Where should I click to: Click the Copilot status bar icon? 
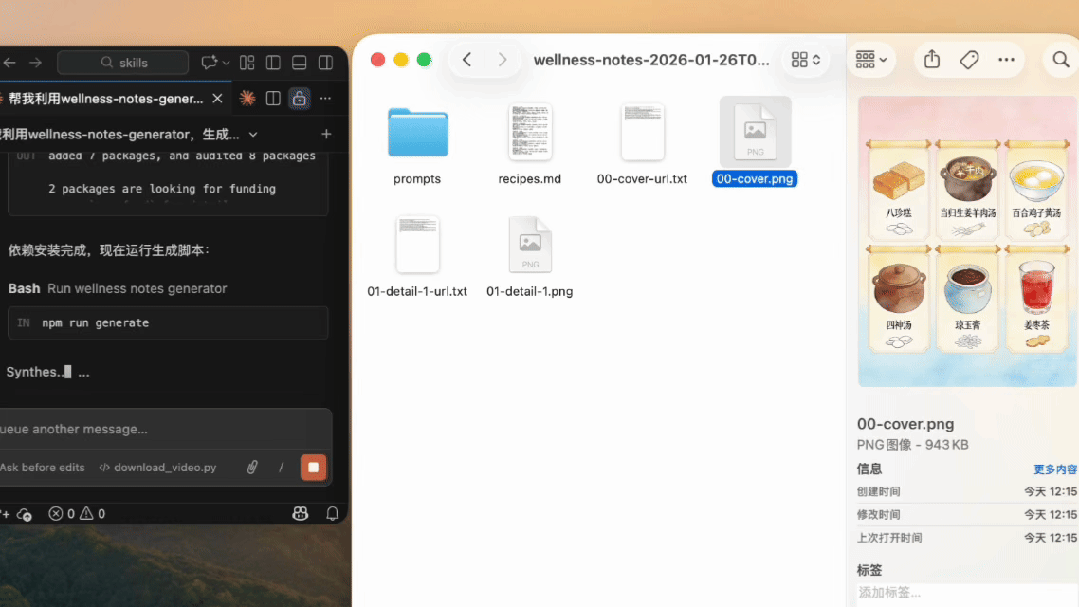click(x=300, y=514)
